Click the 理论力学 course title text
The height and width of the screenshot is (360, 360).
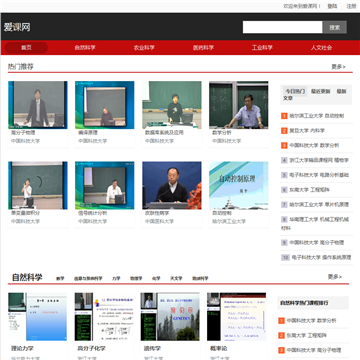pyautogui.click(x=22, y=348)
